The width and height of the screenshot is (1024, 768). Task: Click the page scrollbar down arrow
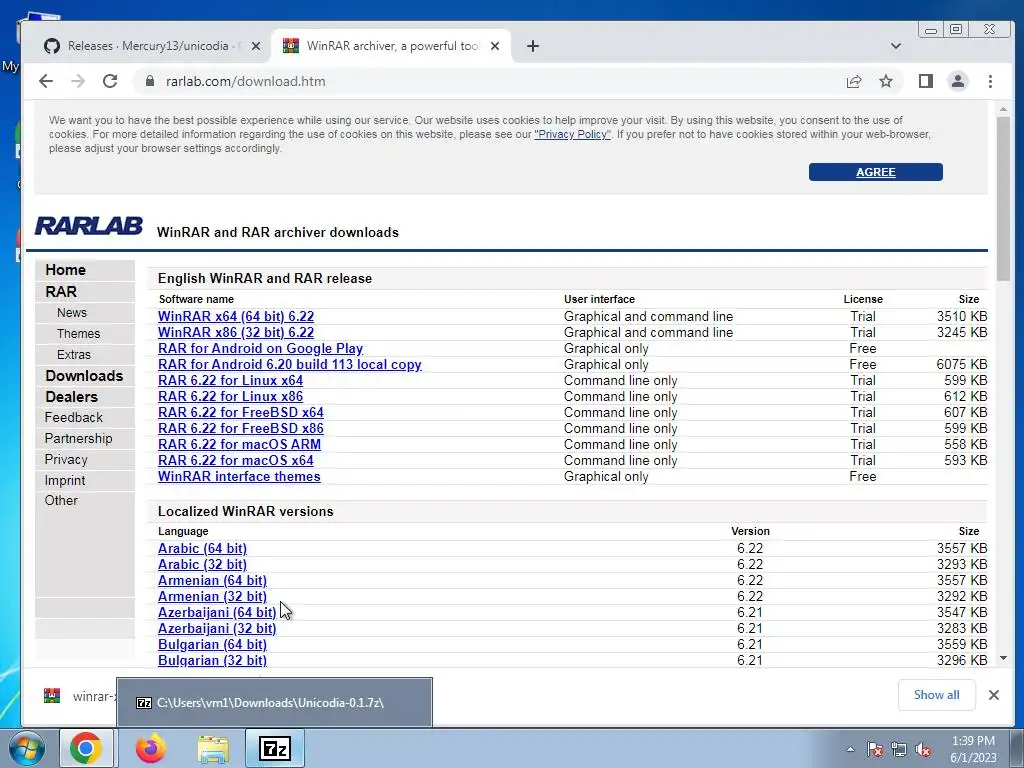[x=1004, y=658]
